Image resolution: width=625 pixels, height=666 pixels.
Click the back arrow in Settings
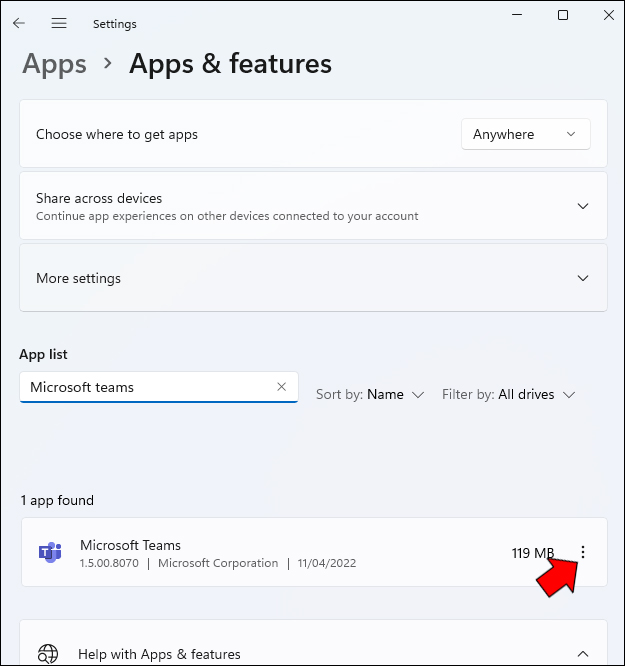(19, 23)
